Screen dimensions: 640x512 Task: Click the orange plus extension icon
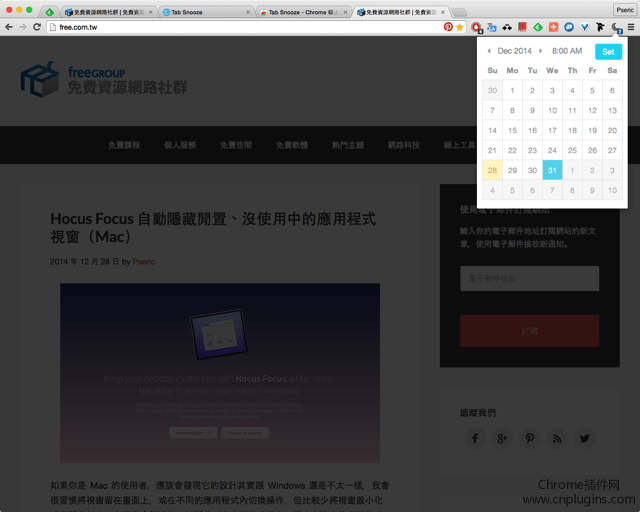click(553, 27)
